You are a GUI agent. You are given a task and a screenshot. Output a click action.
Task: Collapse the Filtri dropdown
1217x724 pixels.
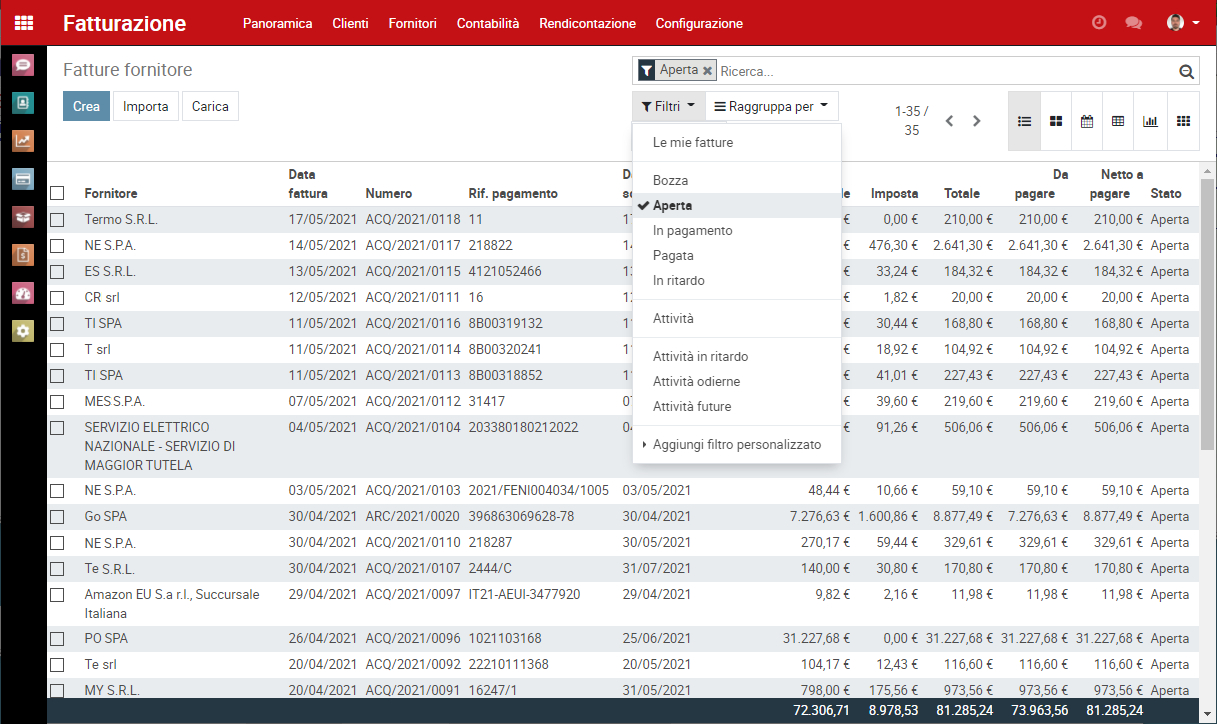point(668,106)
